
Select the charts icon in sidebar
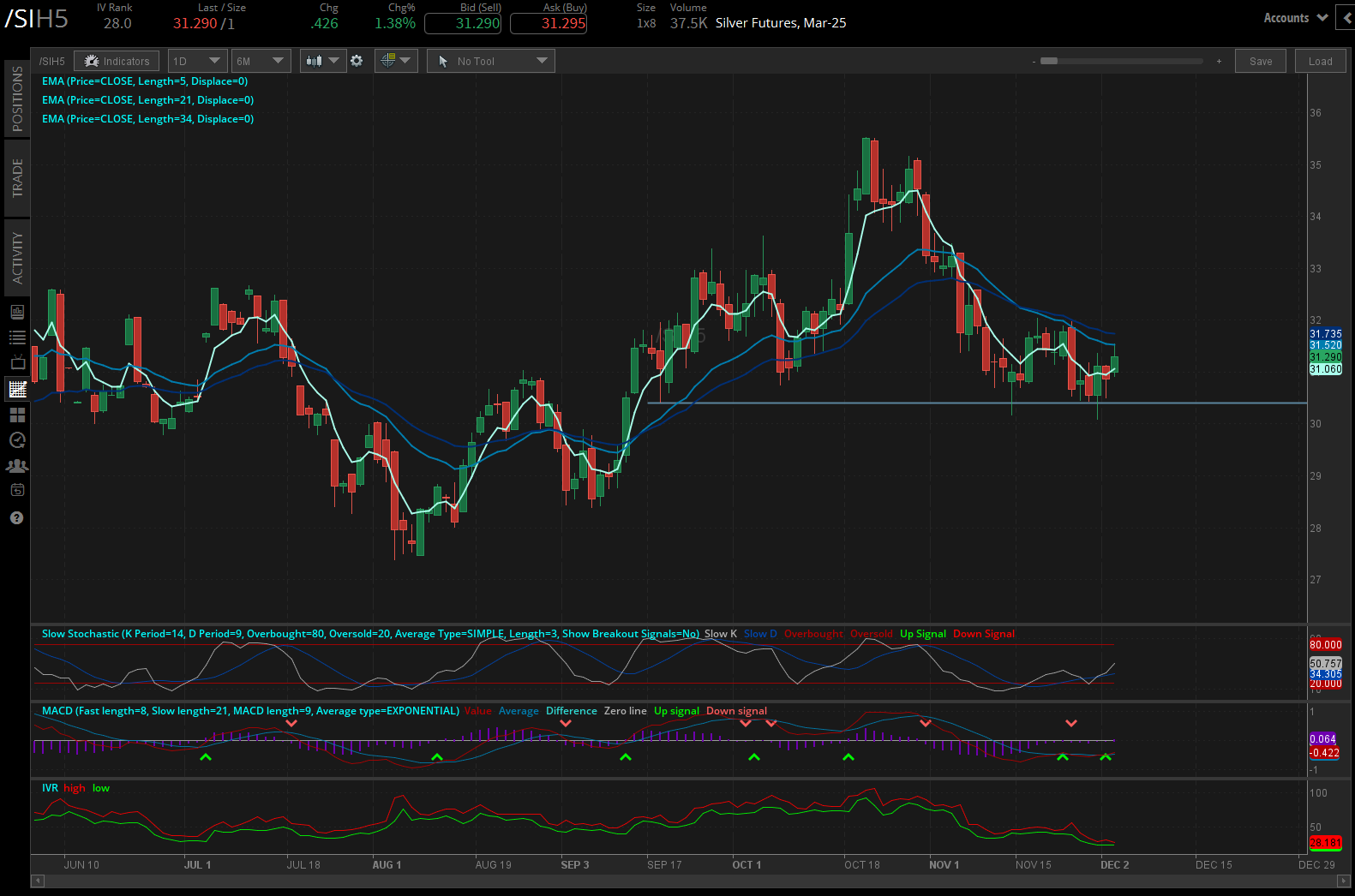point(16,389)
